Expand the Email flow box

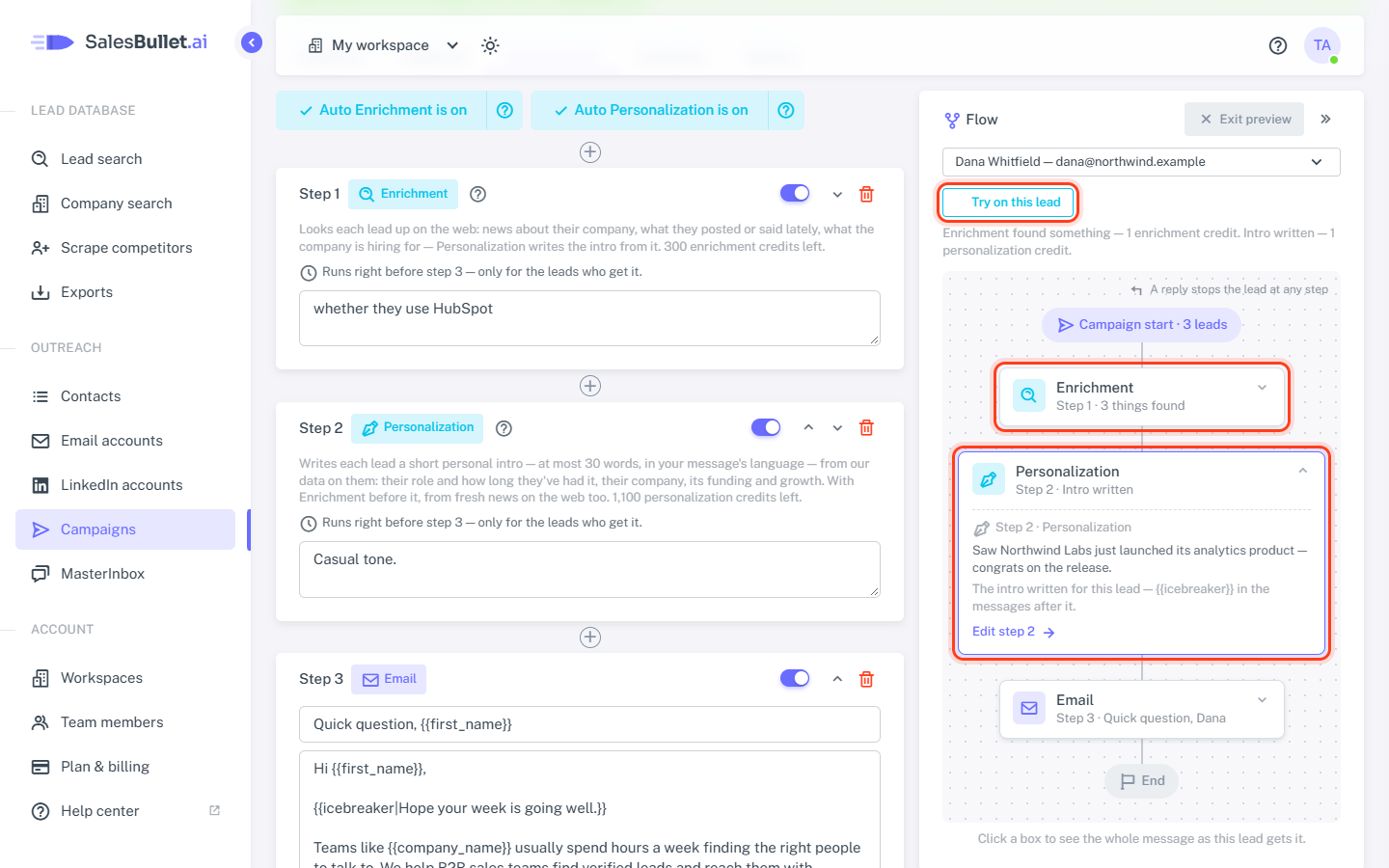[1262, 700]
